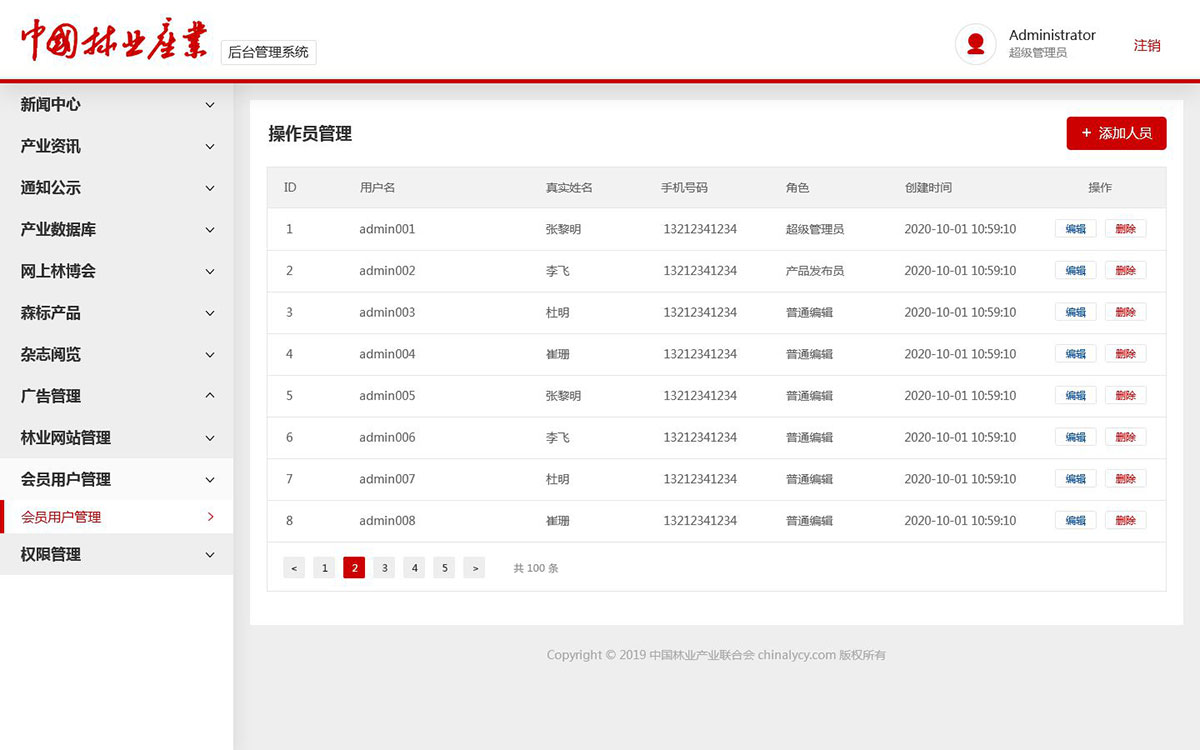Select the 会员用户管理 submenu item

[x=116, y=517]
